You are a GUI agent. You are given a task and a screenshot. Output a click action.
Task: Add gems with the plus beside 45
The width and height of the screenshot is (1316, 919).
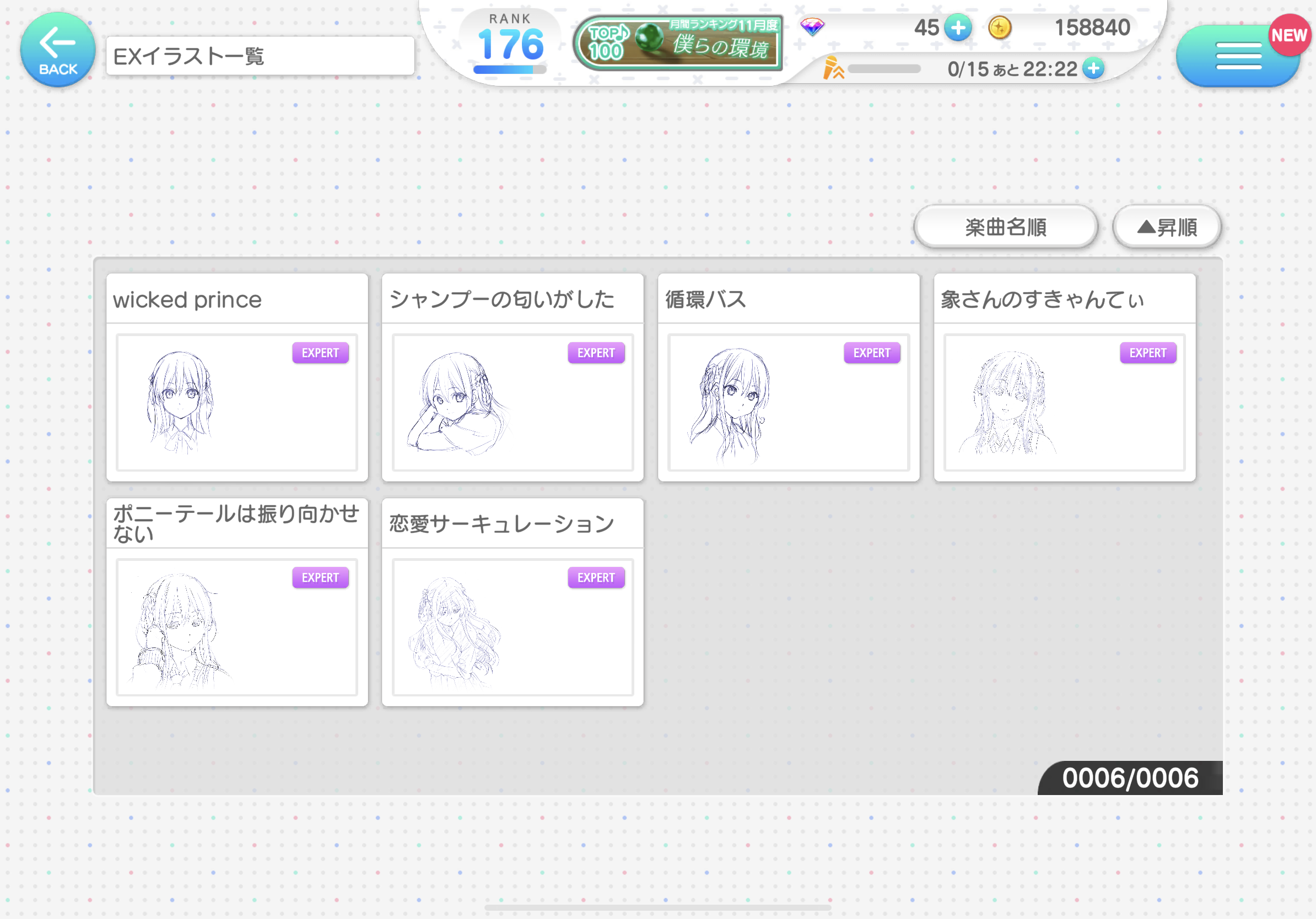pos(958,28)
